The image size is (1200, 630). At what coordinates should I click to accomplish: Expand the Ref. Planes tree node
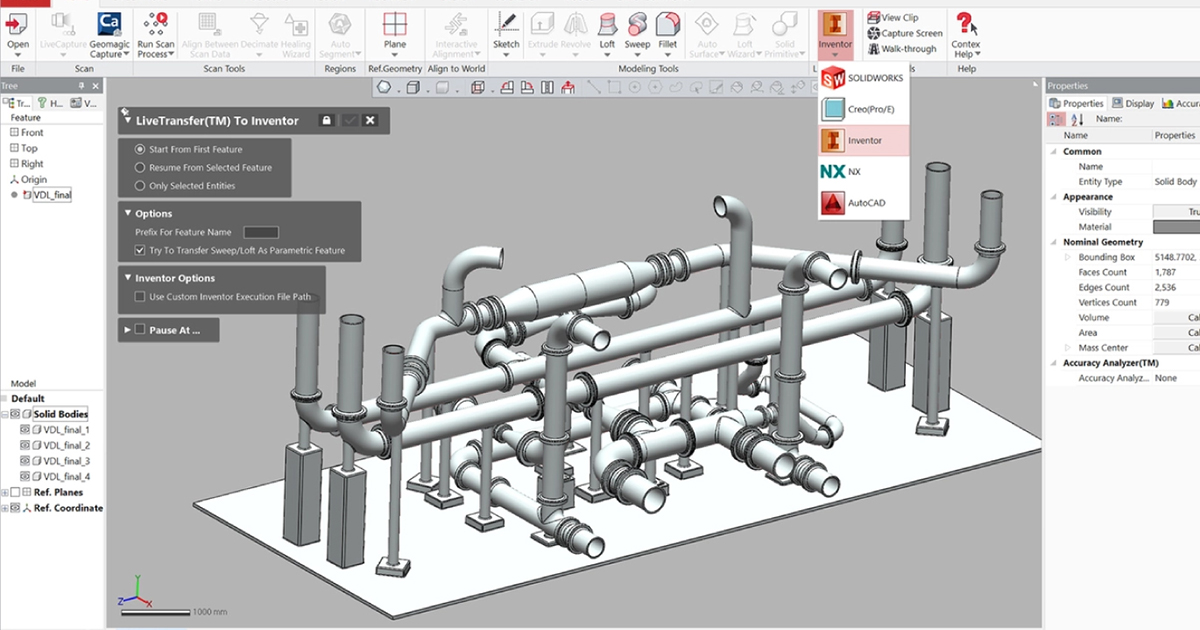[5, 492]
